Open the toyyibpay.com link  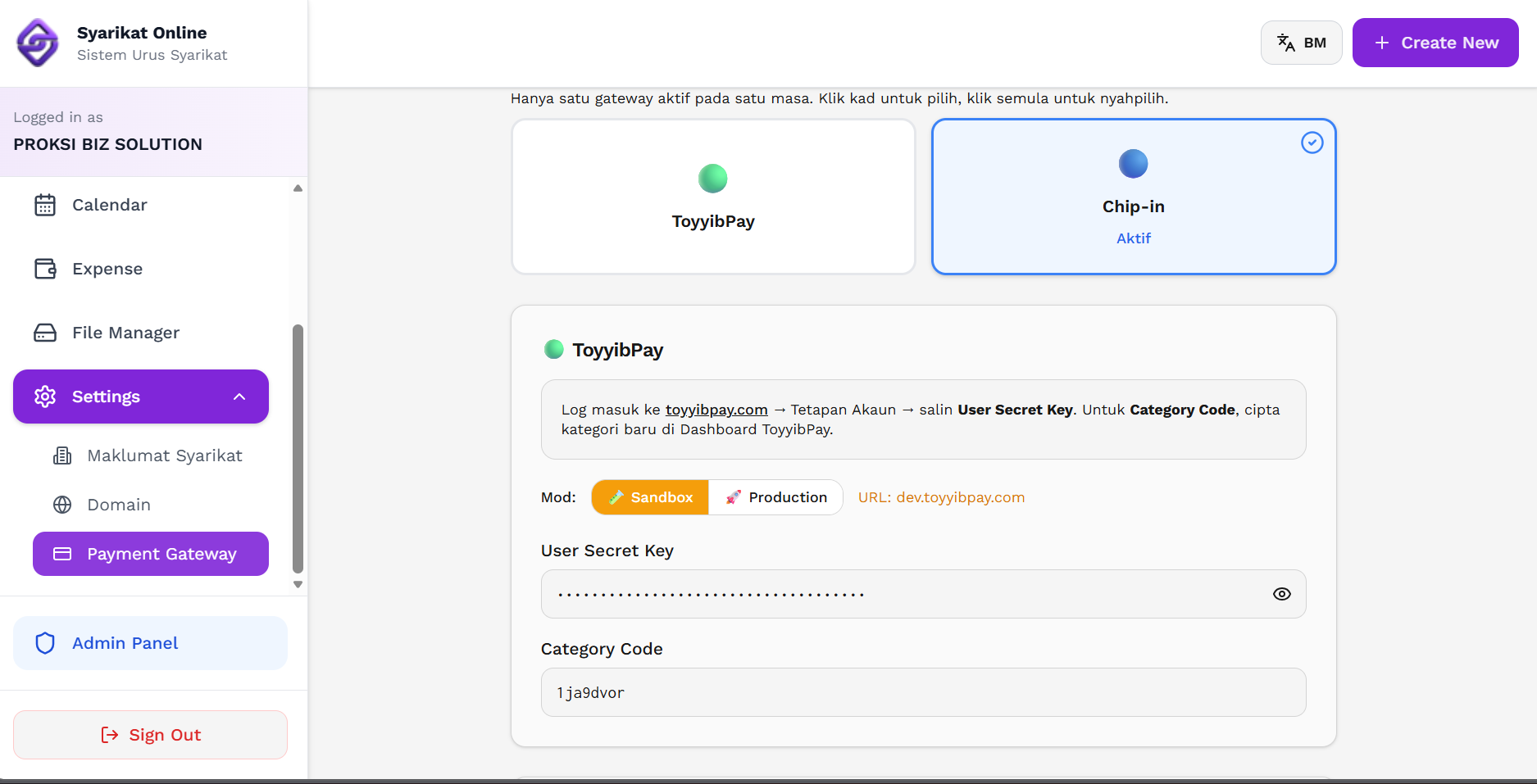coord(716,410)
